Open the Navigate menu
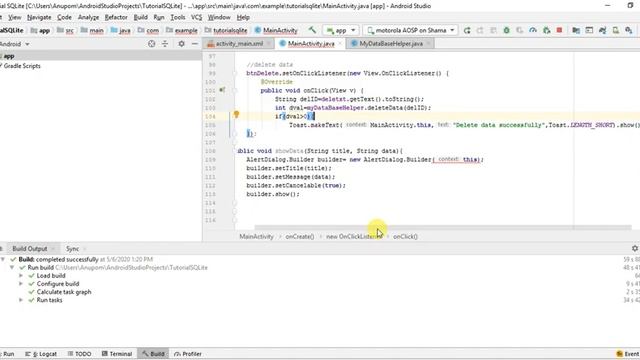This screenshot has height=360, width=640. pyautogui.click(x=39, y=17)
